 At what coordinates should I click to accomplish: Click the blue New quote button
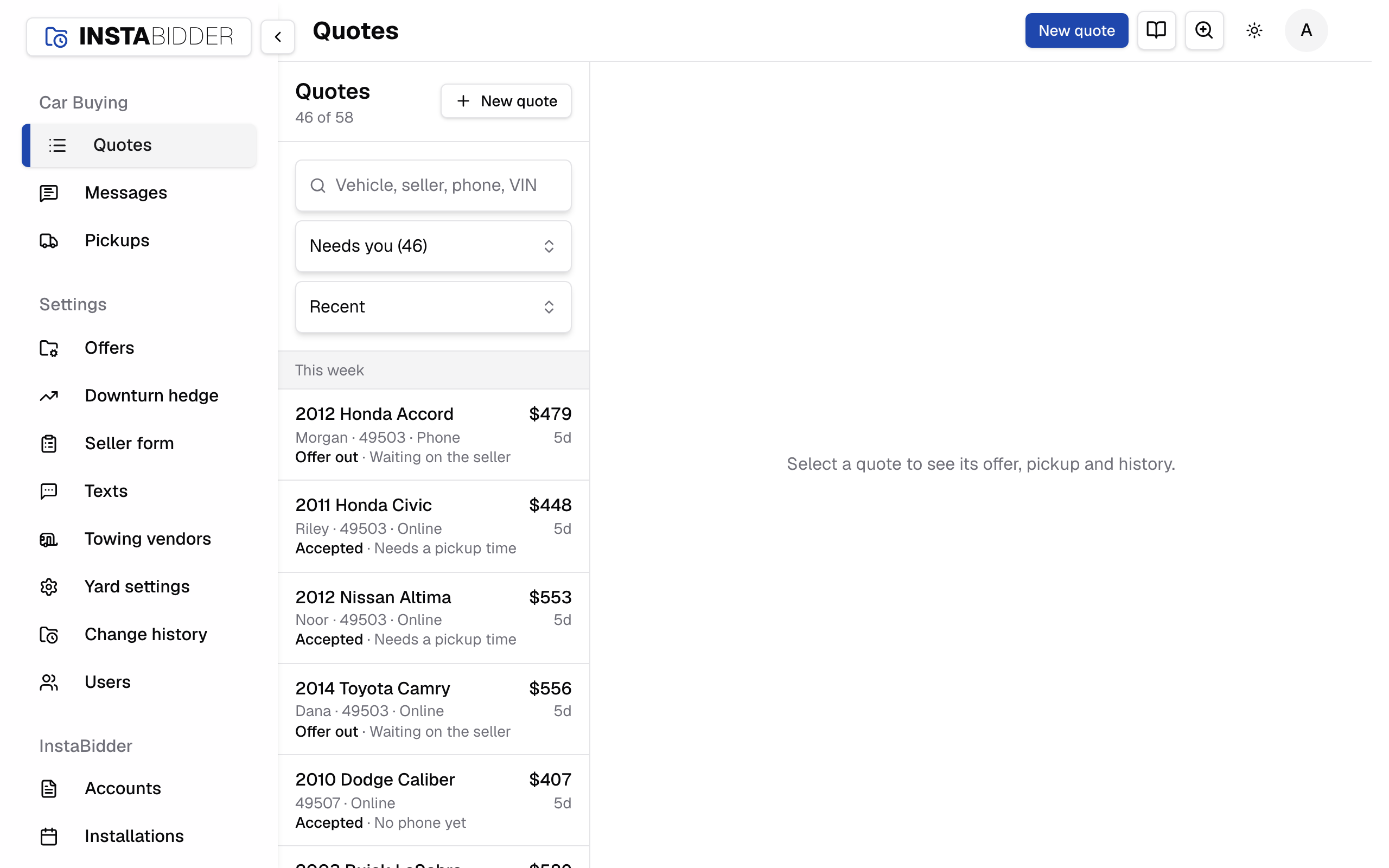(x=1076, y=30)
